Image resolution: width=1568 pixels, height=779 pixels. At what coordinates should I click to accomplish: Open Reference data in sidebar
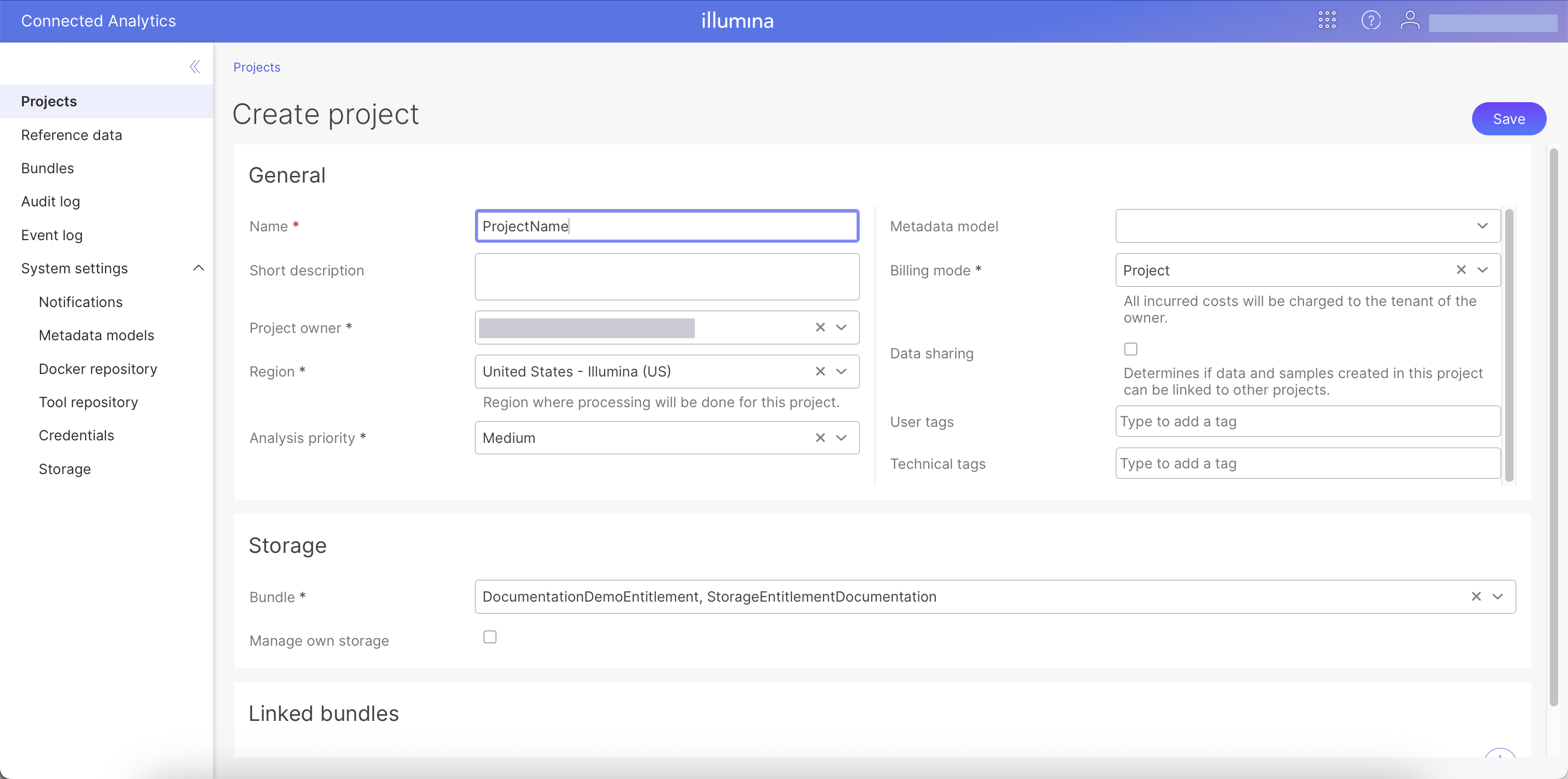point(71,135)
